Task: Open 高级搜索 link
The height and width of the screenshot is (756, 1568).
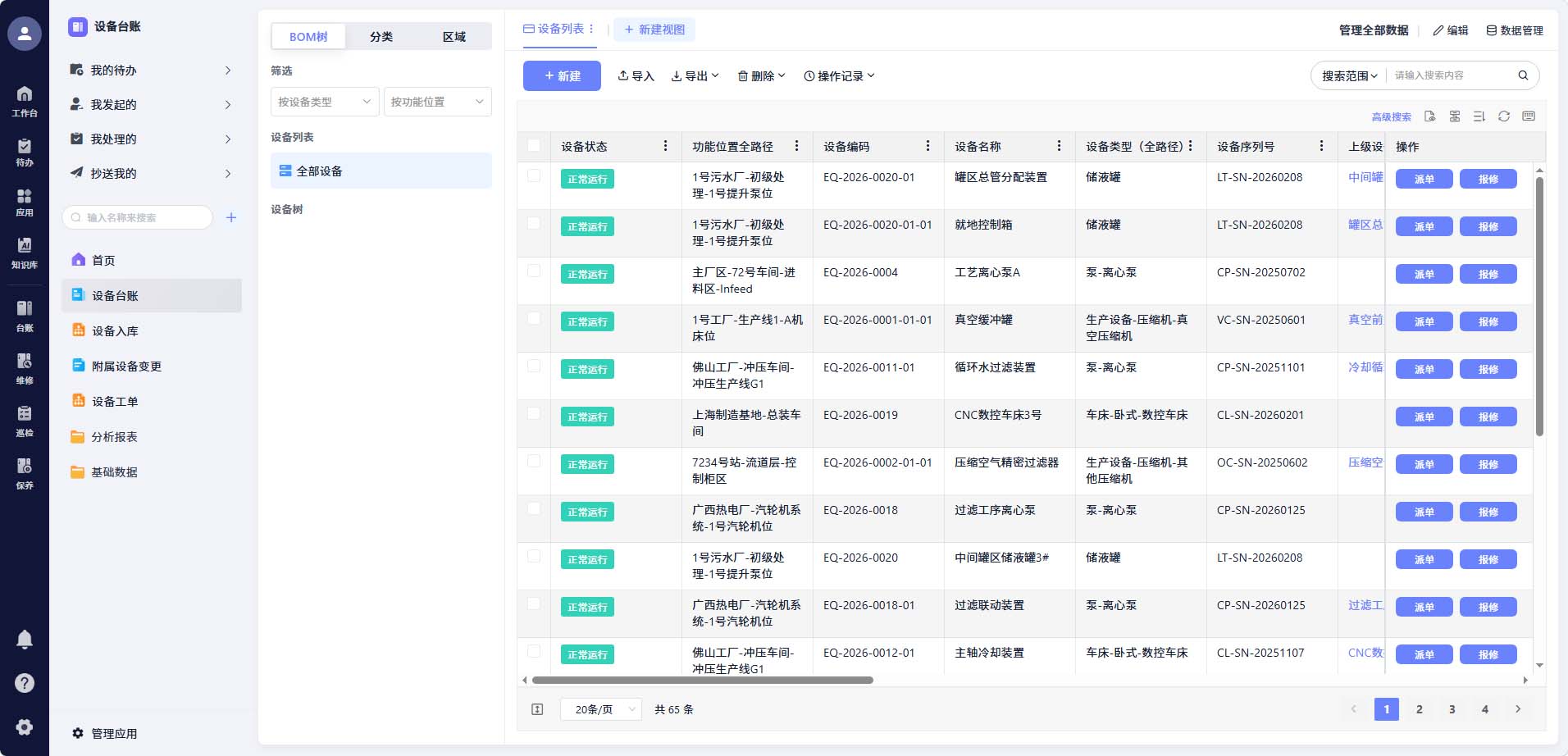Action: coord(1392,117)
